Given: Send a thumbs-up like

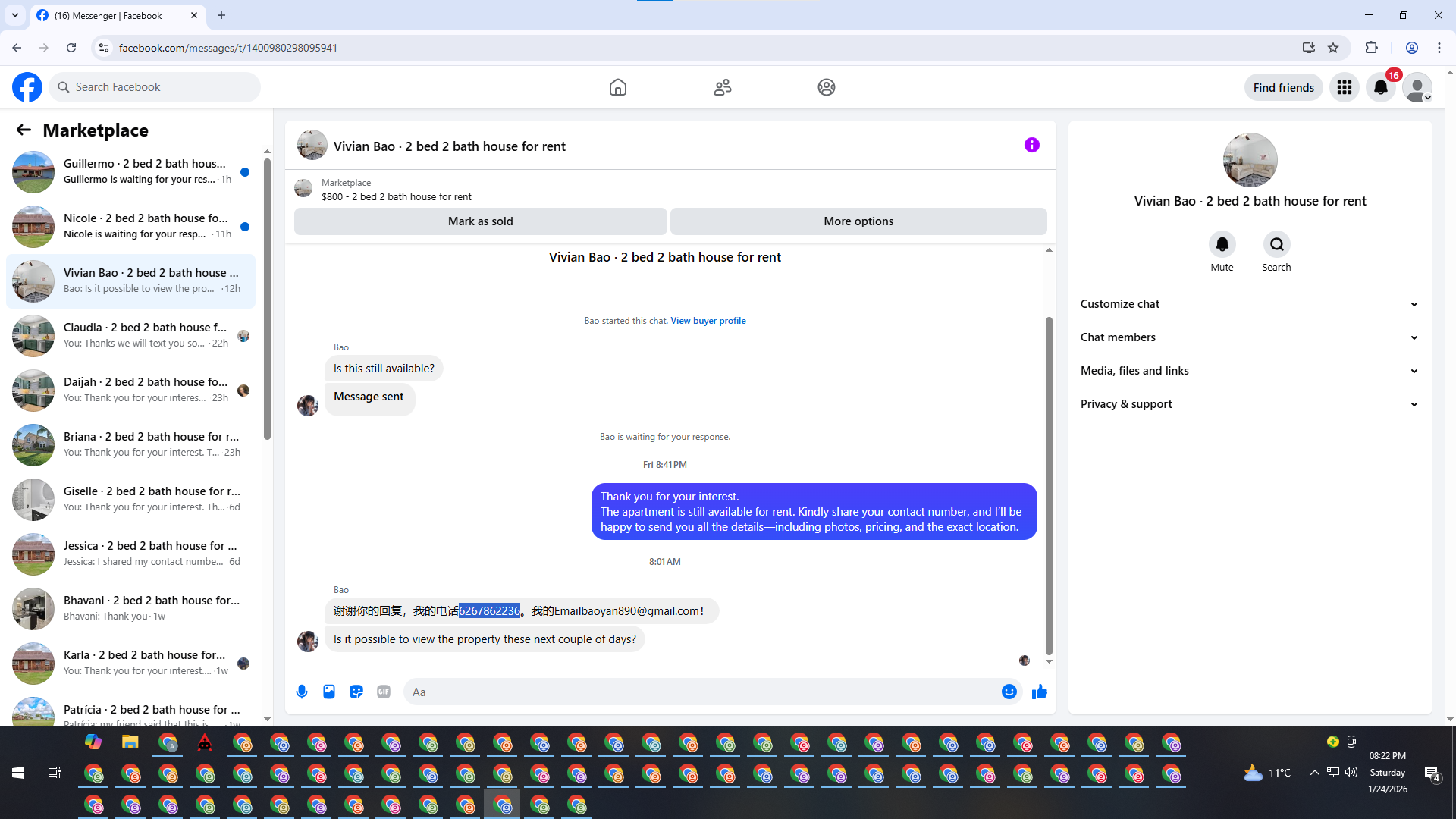Looking at the screenshot, I should coord(1039,692).
